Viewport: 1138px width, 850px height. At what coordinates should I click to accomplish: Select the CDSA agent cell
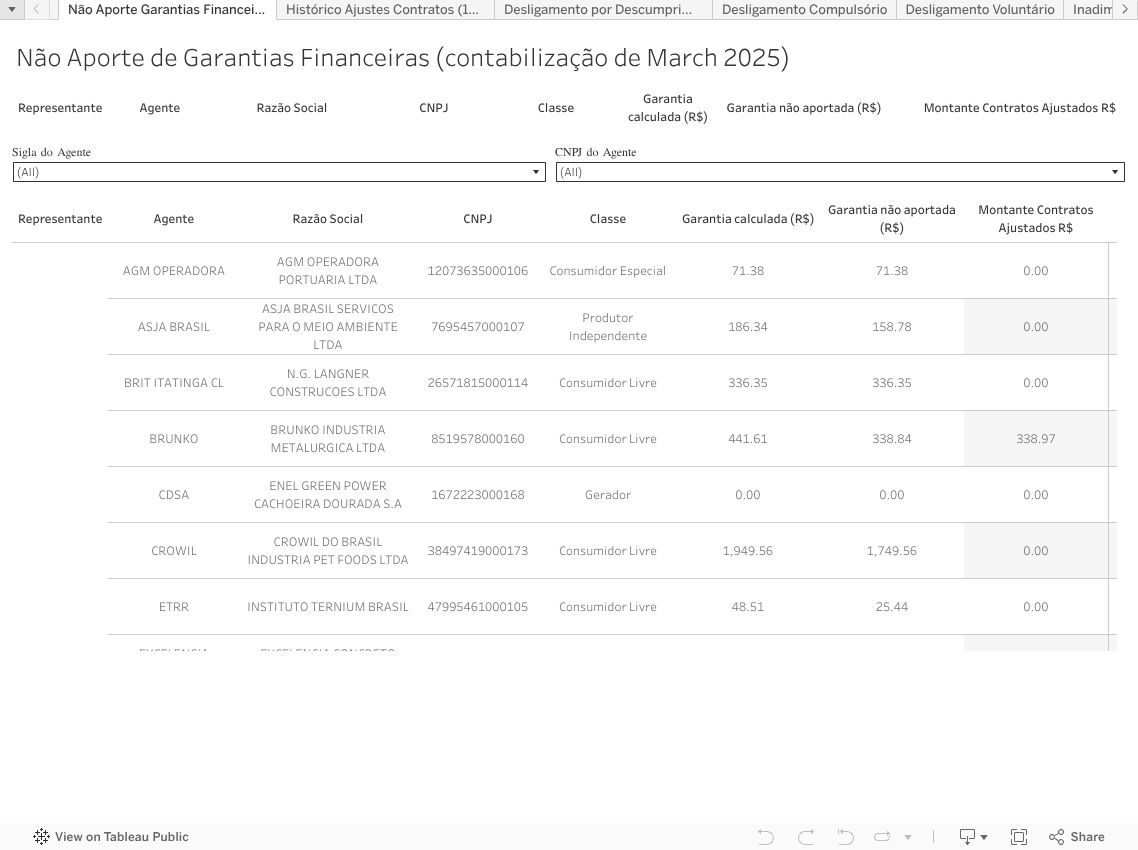coord(173,494)
